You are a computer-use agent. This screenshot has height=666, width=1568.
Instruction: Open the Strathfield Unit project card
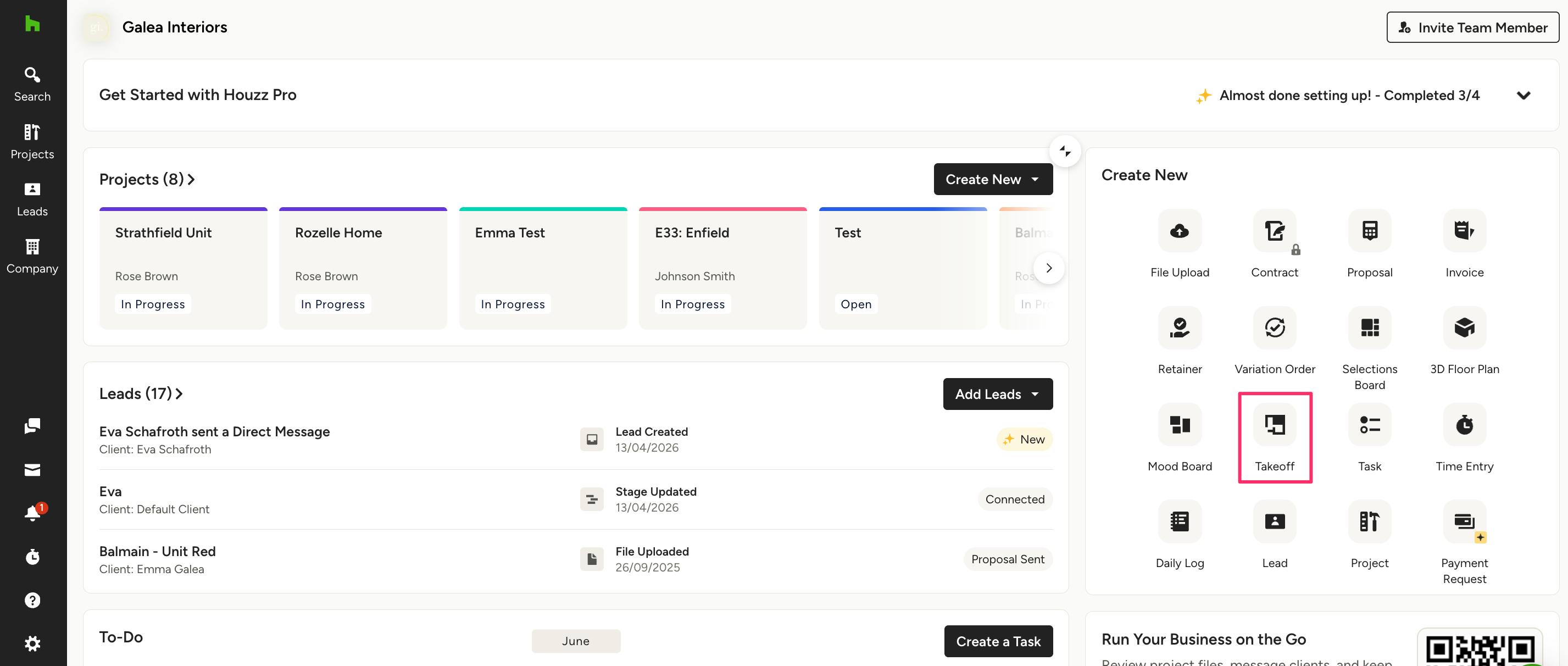tap(183, 268)
